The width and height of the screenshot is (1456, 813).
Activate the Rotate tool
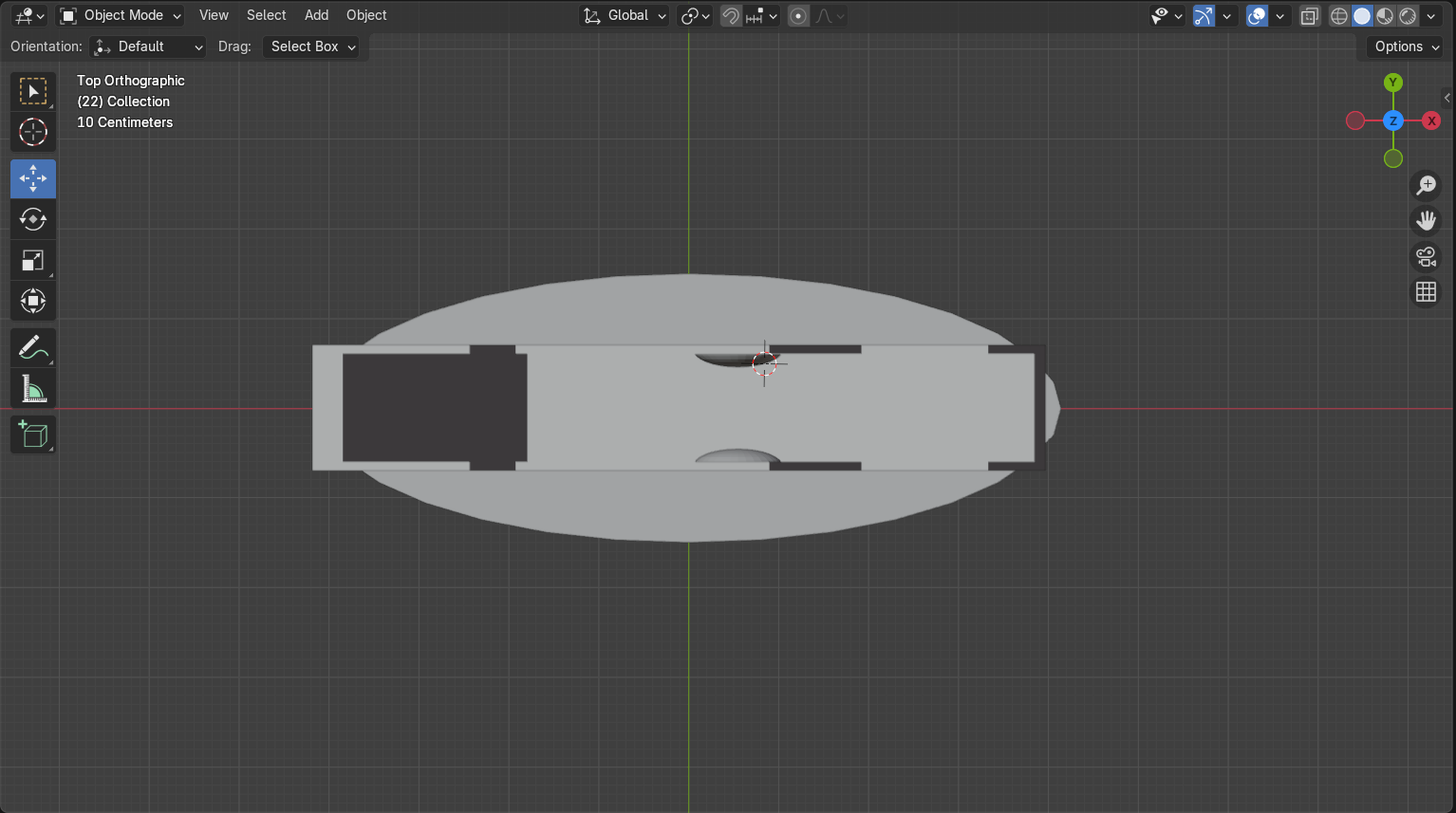click(x=33, y=219)
